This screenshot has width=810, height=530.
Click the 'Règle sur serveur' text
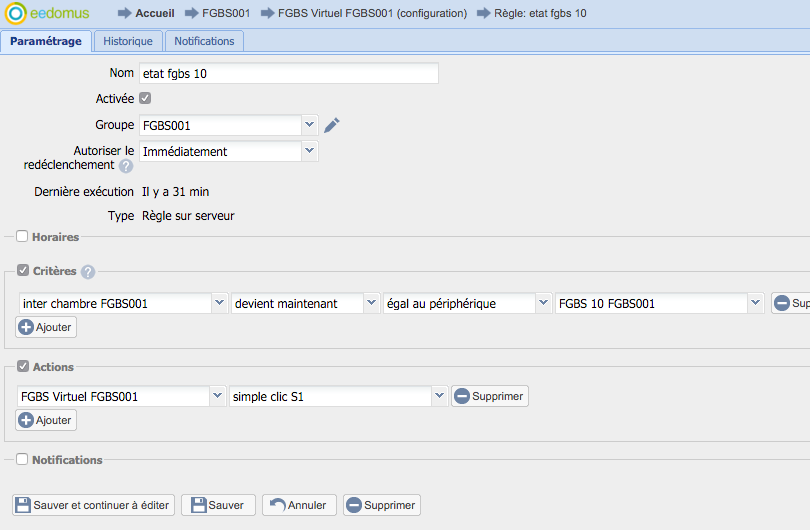coord(188,216)
